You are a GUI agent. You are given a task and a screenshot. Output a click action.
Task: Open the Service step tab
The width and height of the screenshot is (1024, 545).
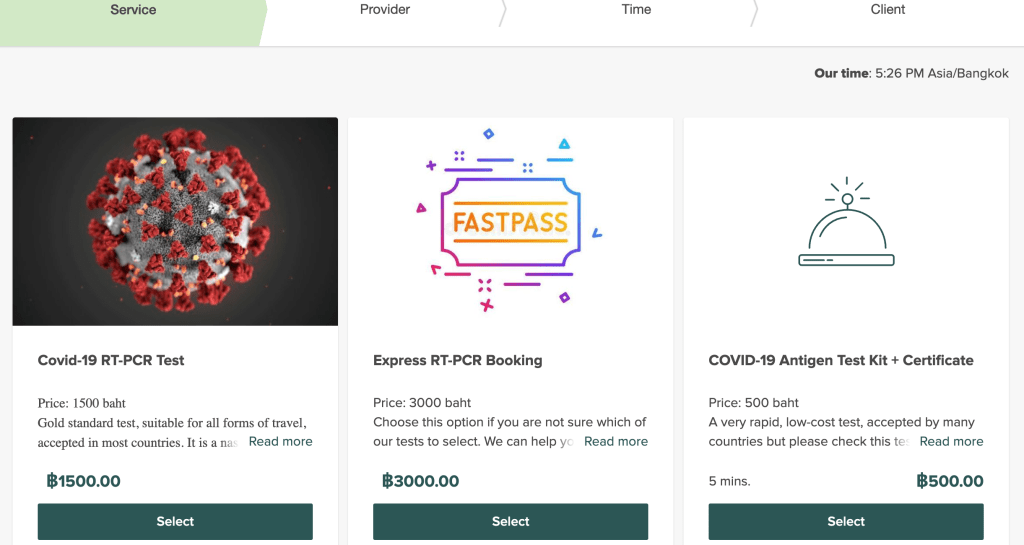click(133, 10)
